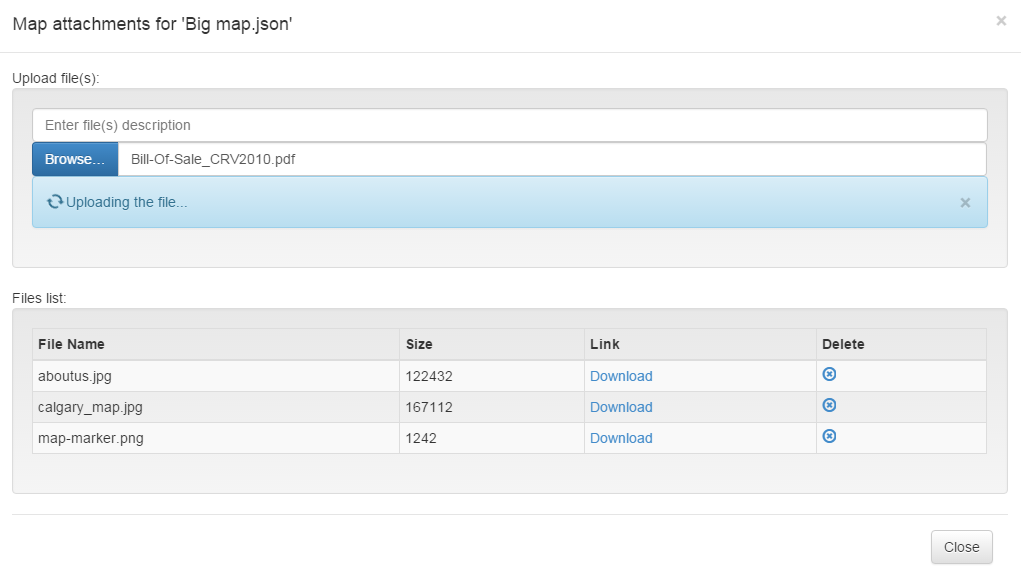Select the aboutus.jpg file name cell
The width and height of the screenshot is (1021, 588).
coord(216,376)
